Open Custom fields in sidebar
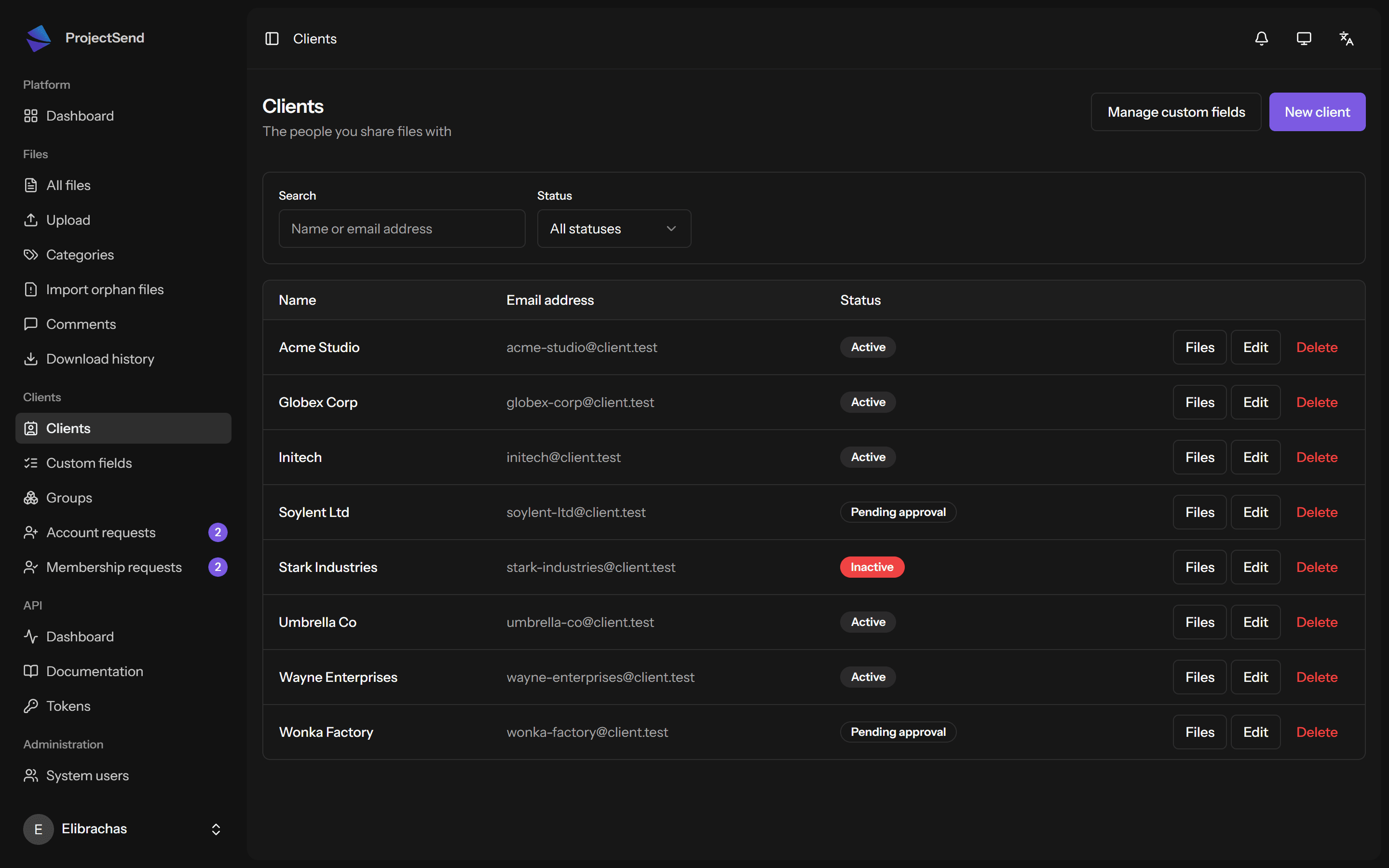Screen dimensions: 1389x868 (x=123, y=463)
